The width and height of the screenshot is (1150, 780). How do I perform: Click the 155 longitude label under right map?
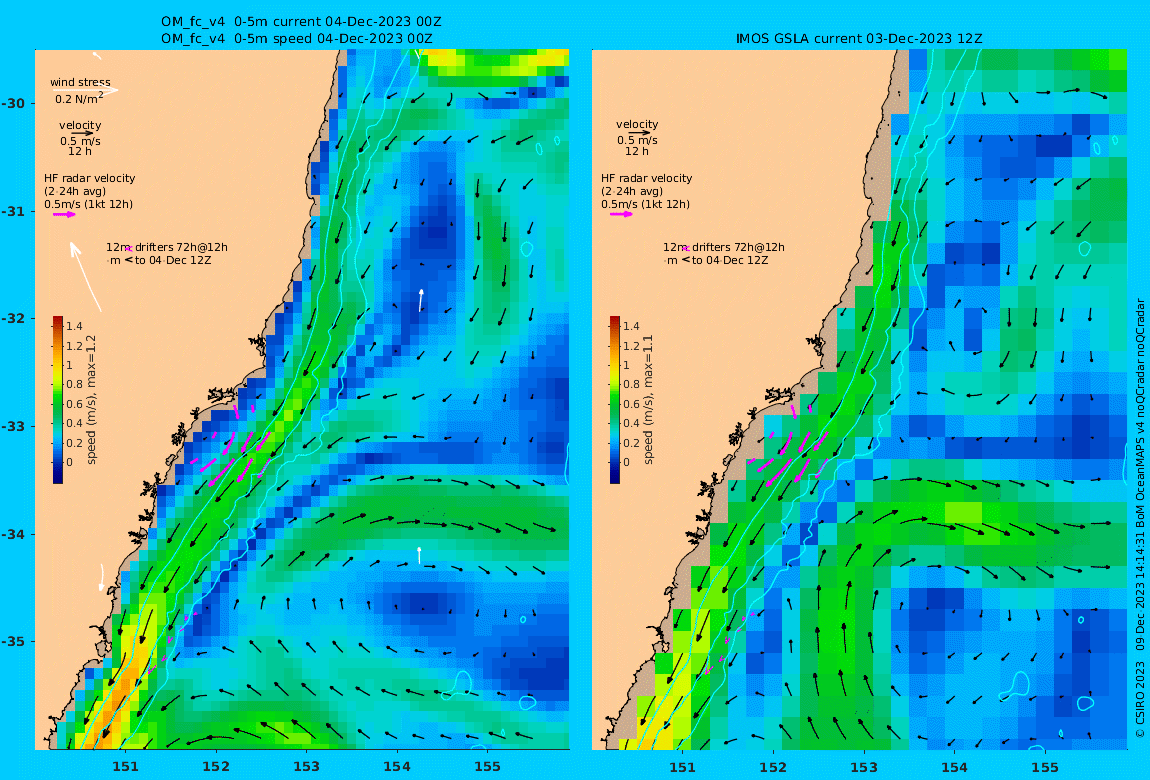[1044, 767]
